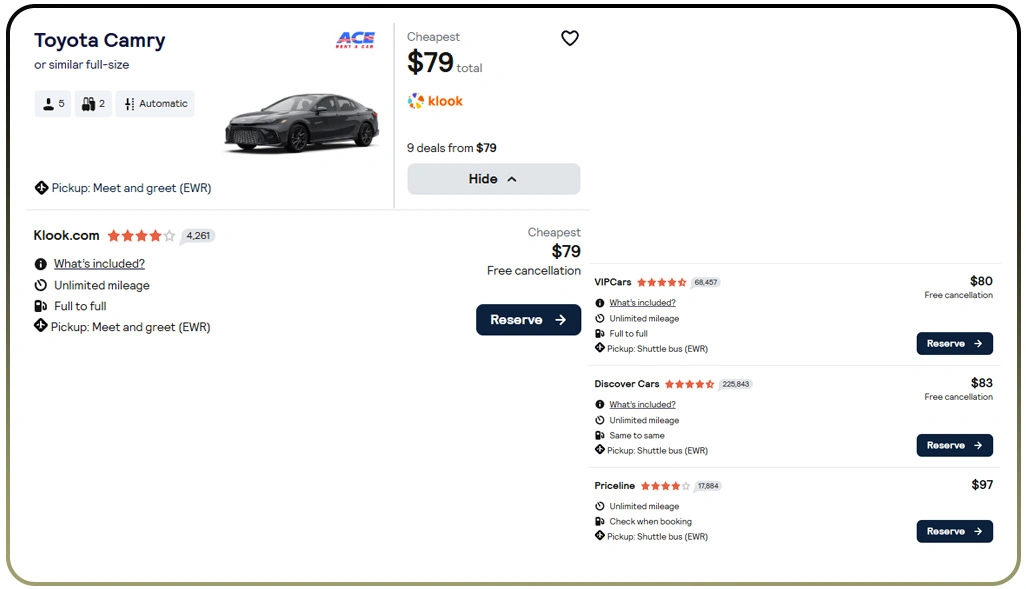Click the passenger capacity icon showing 5 seats

[x=49, y=103]
